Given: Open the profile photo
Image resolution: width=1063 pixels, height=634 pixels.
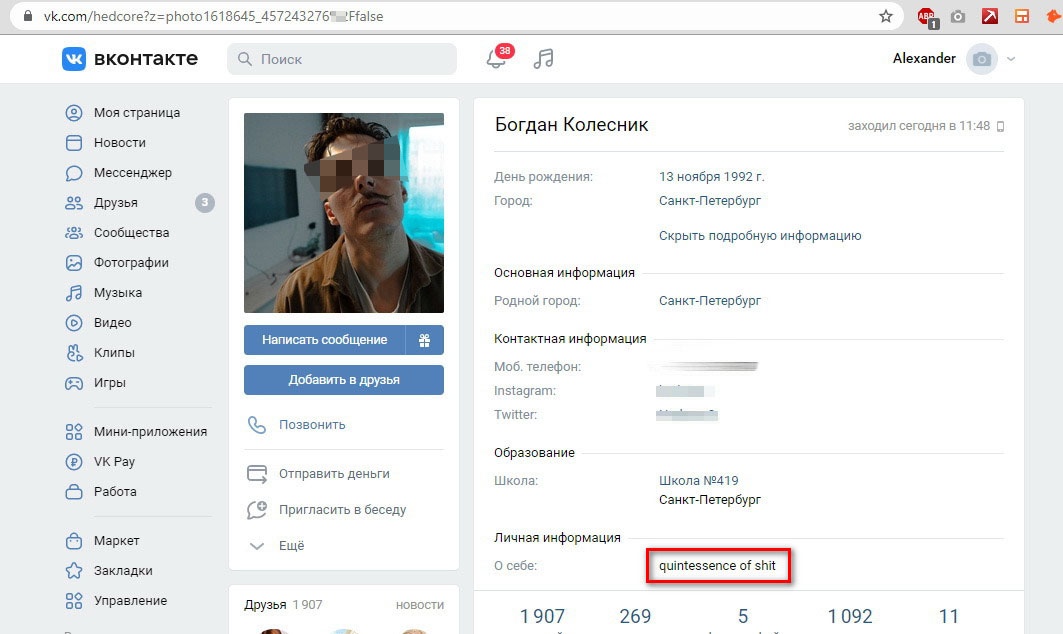Looking at the screenshot, I should tap(344, 213).
